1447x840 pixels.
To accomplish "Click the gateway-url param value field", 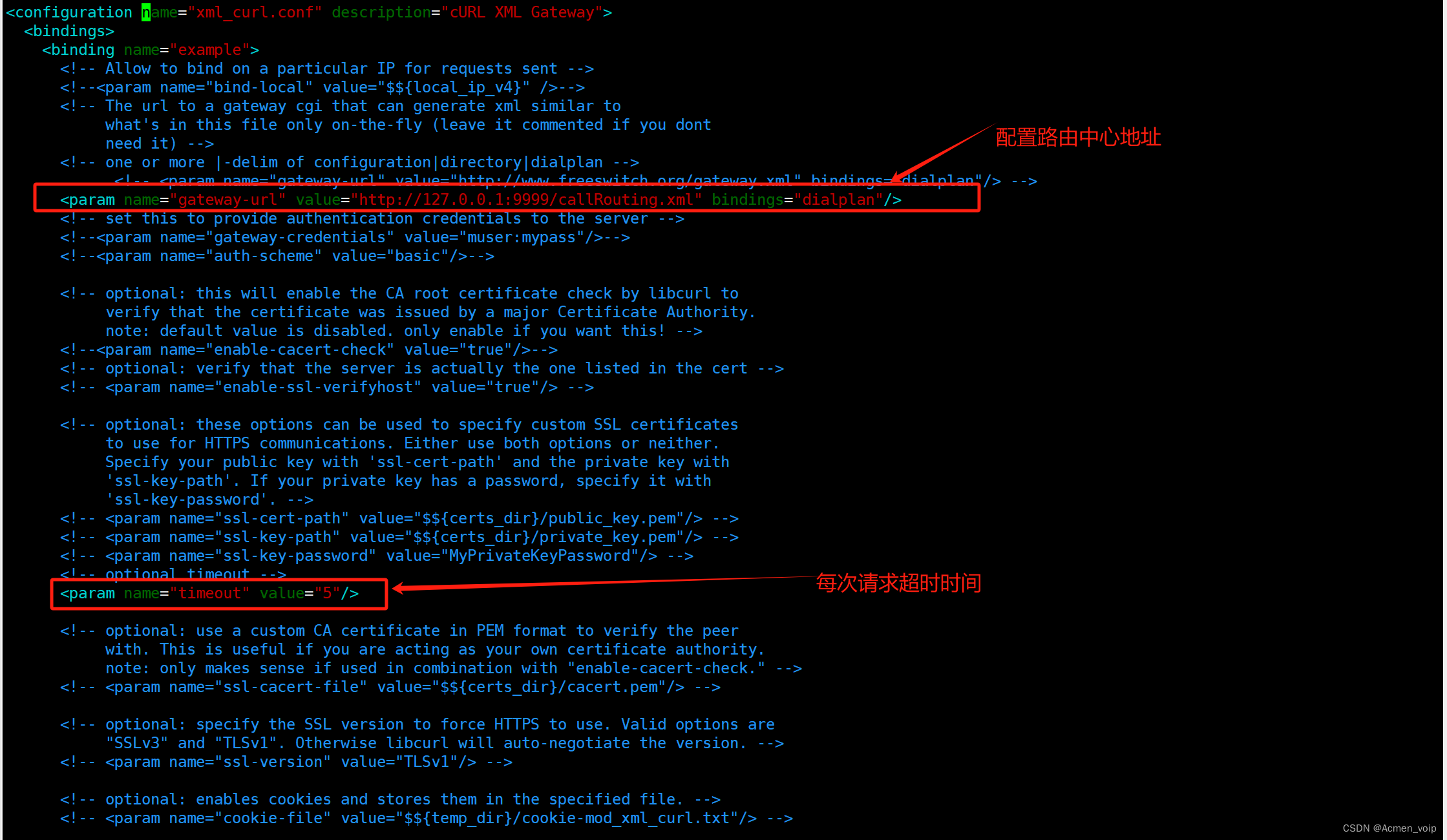I will pos(529,199).
